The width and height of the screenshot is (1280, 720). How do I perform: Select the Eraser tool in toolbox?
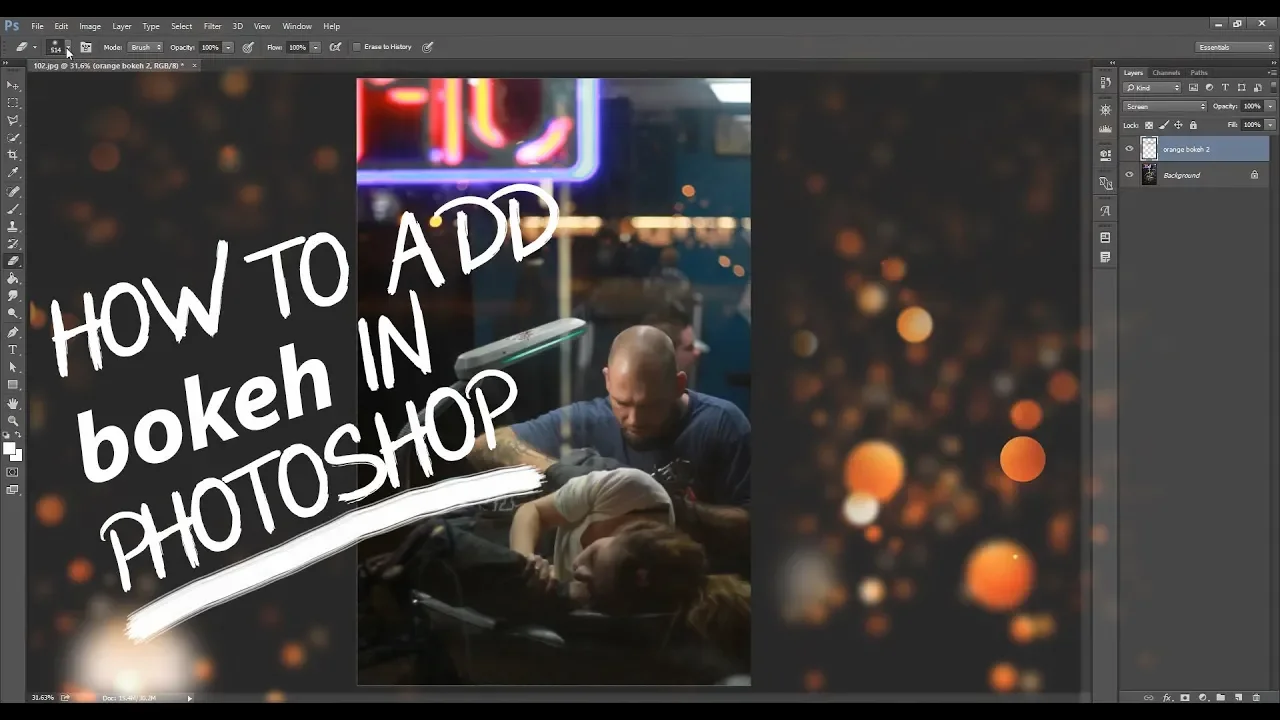point(13,261)
